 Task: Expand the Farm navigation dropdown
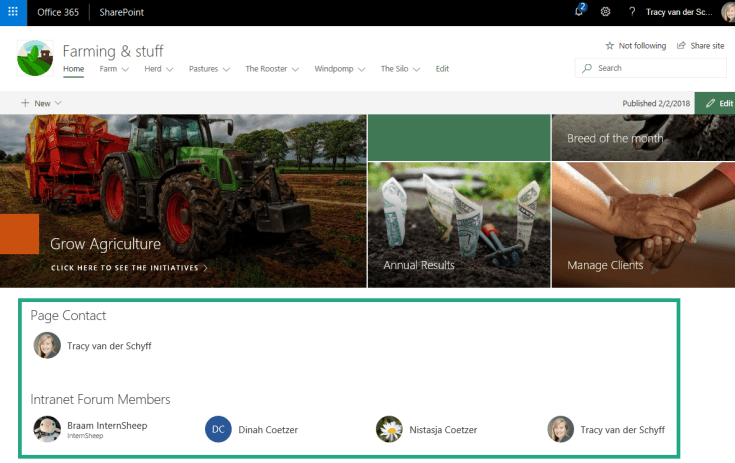pyautogui.click(x=125, y=69)
